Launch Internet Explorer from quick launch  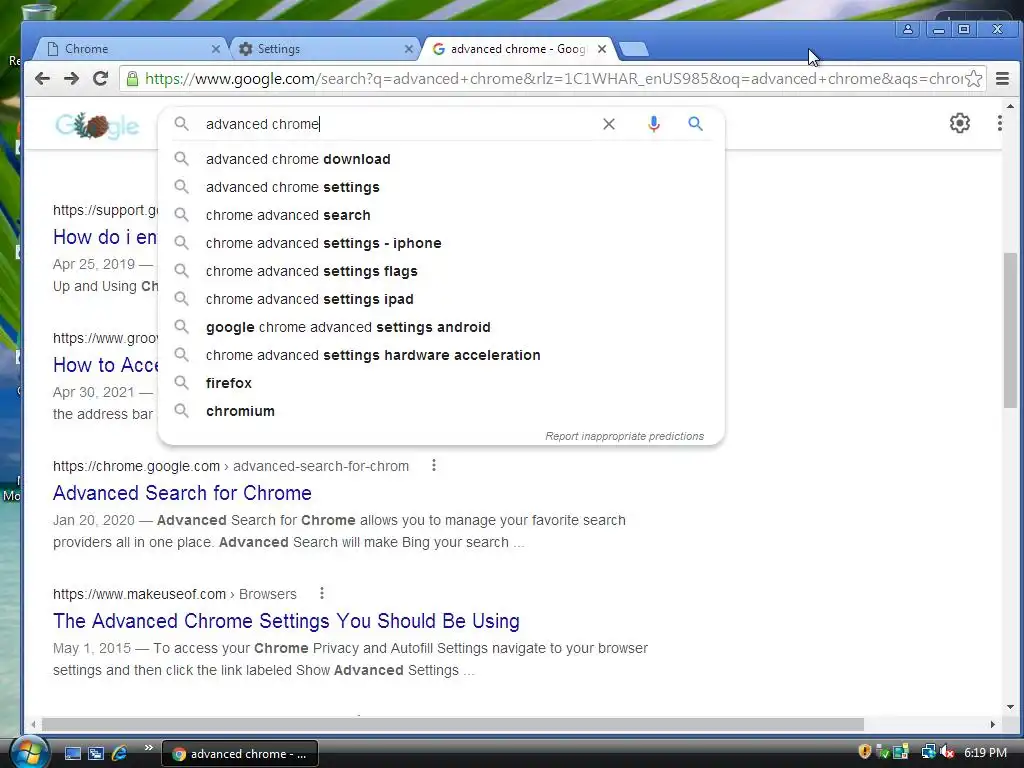(x=120, y=754)
